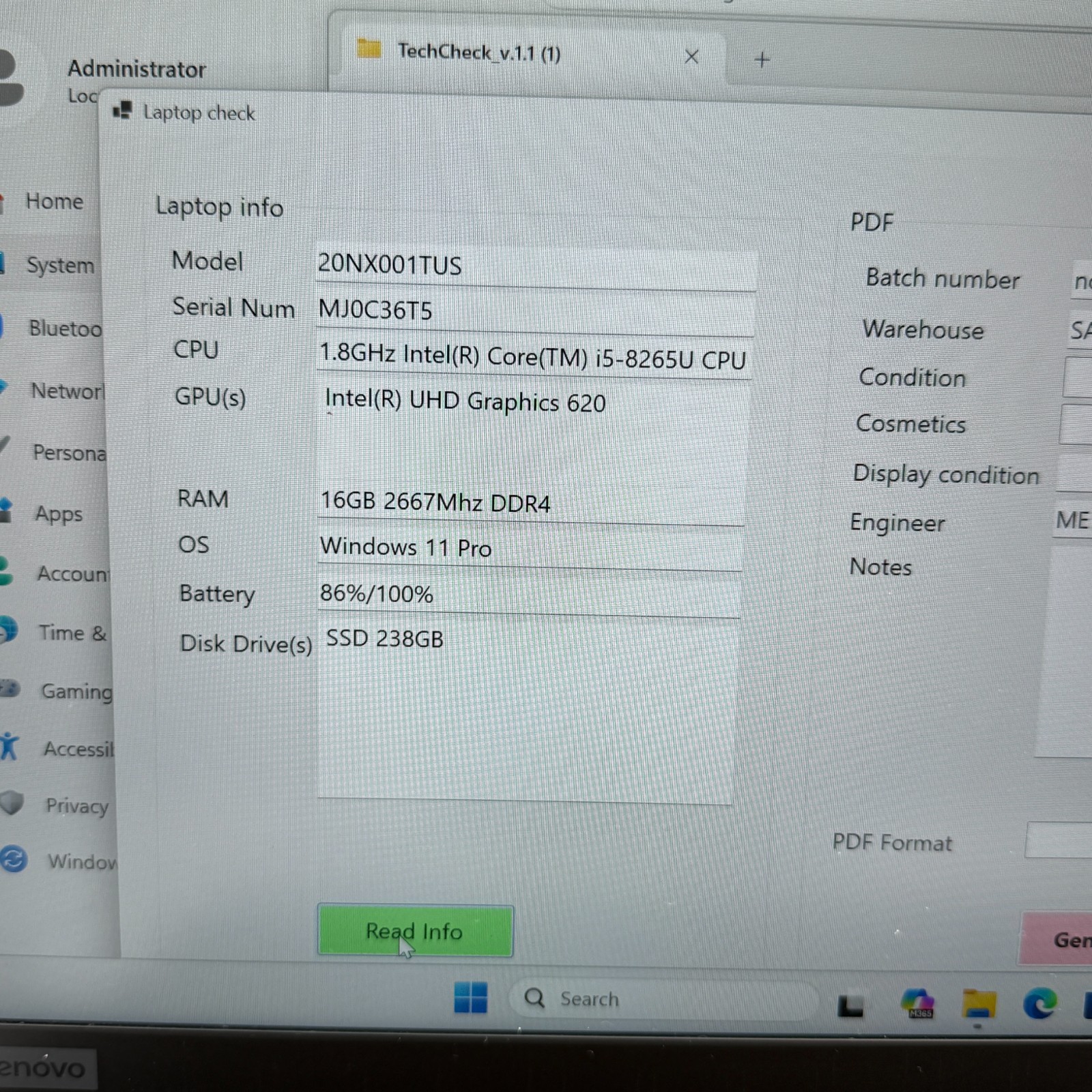
Task: Click the Engineer field showing ME
Action: pos(1072,520)
